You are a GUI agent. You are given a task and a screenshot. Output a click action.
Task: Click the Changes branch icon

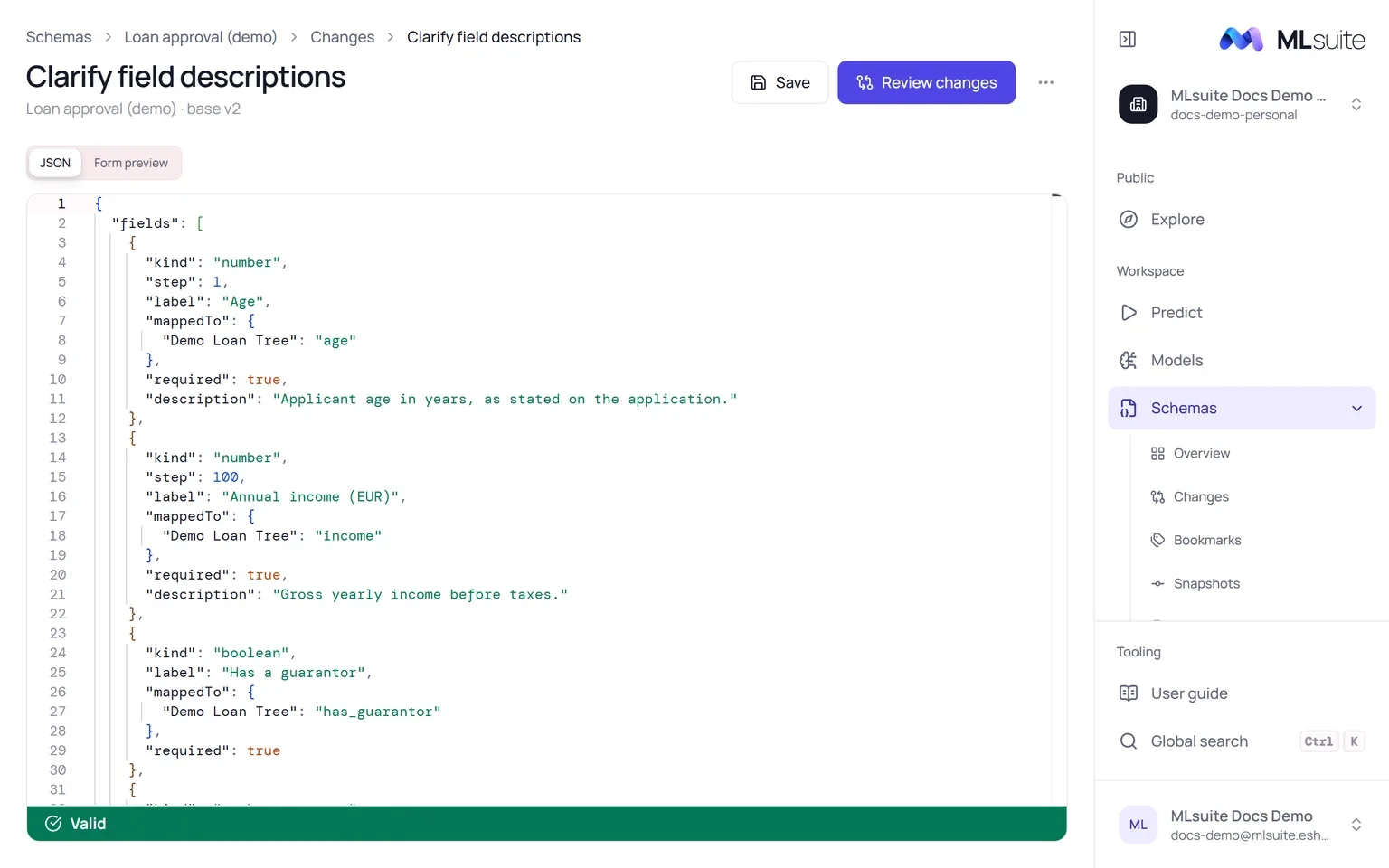pyautogui.click(x=1157, y=496)
